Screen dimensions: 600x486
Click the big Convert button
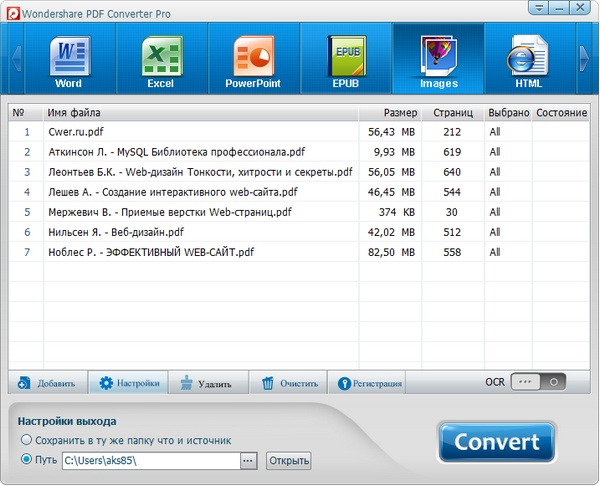click(496, 442)
